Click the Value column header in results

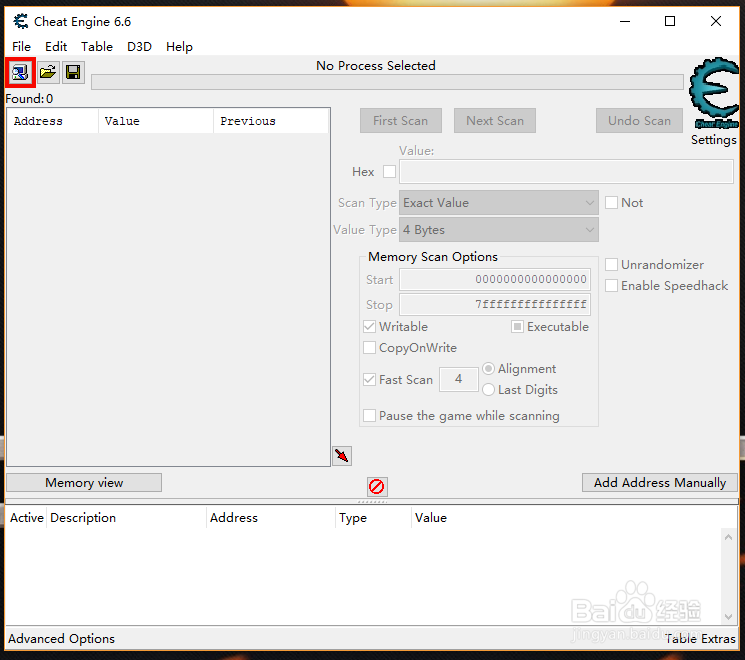pos(156,121)
